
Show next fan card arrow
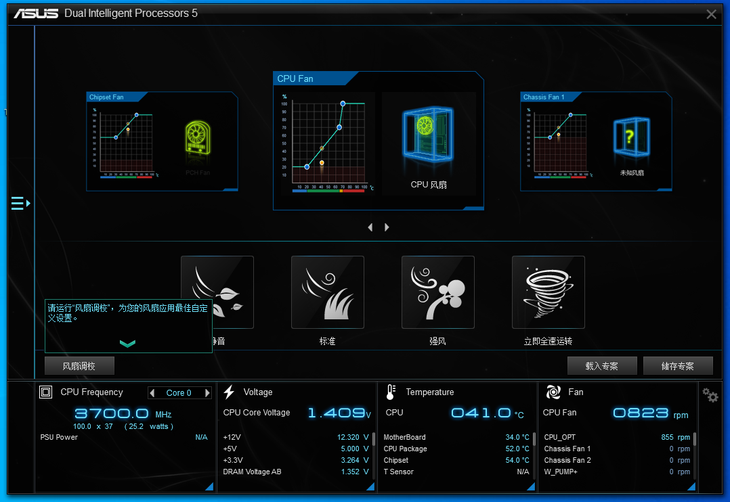pos(387,227)
